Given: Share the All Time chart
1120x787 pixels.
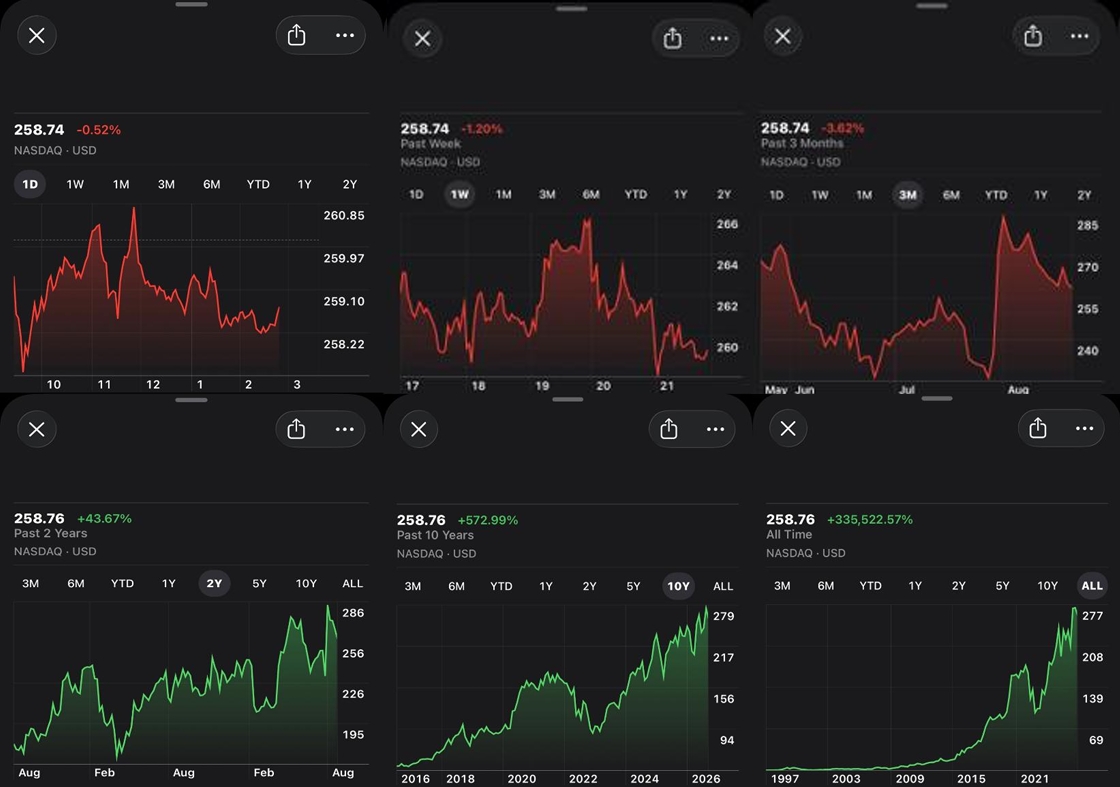Looking at the screenshot, I should (x=1038, y=428).
